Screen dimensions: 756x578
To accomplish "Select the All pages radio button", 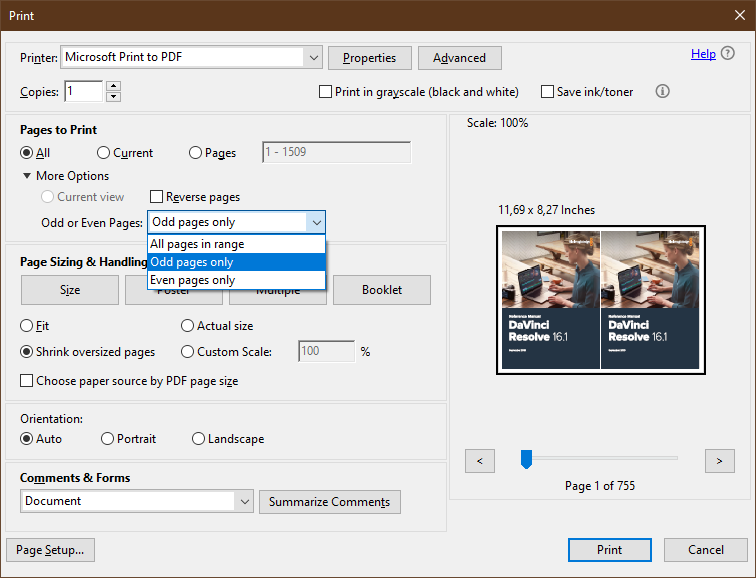I will coord(27,153).
